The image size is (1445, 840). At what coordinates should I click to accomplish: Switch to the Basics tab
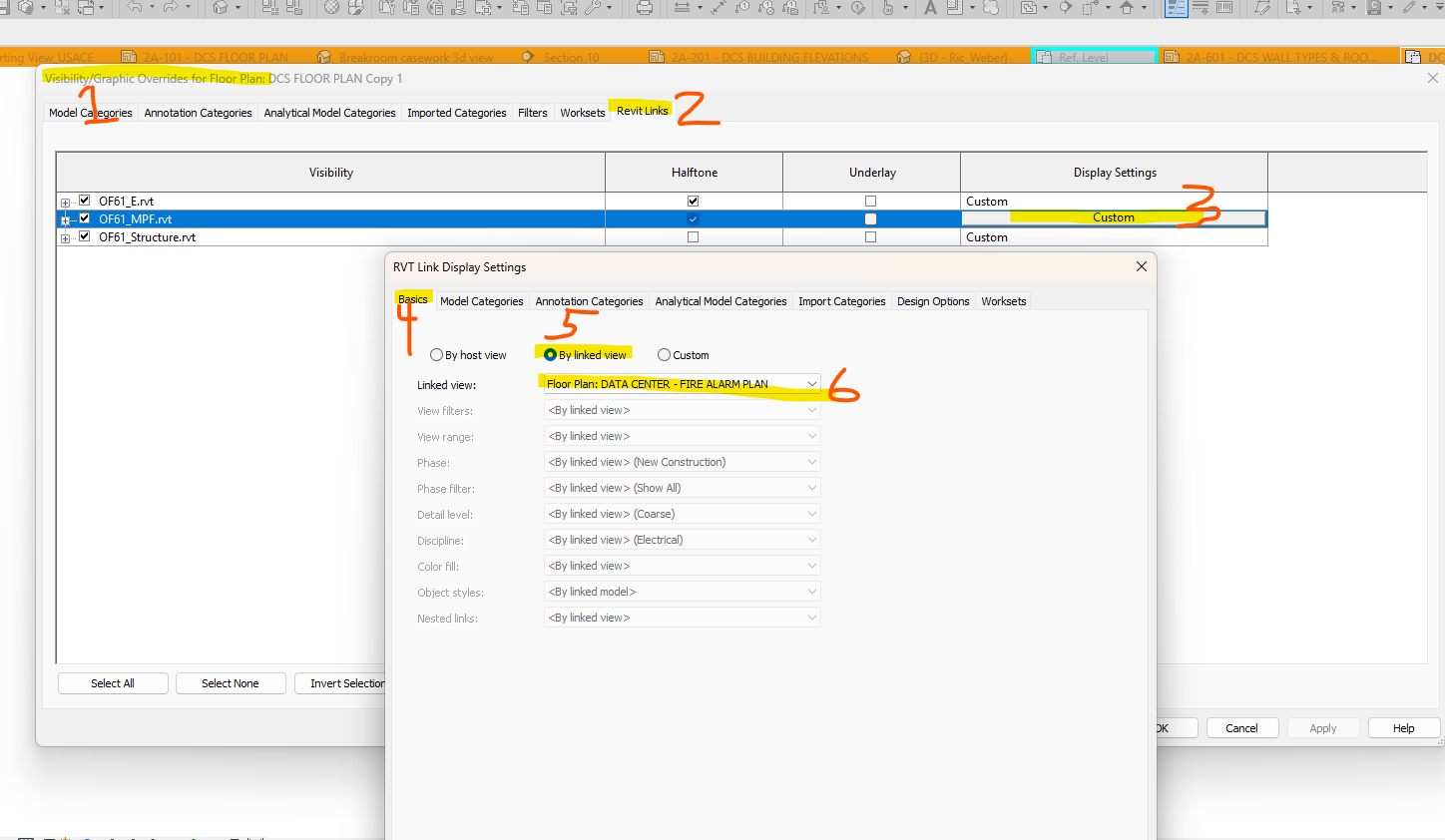pos(413,299)
